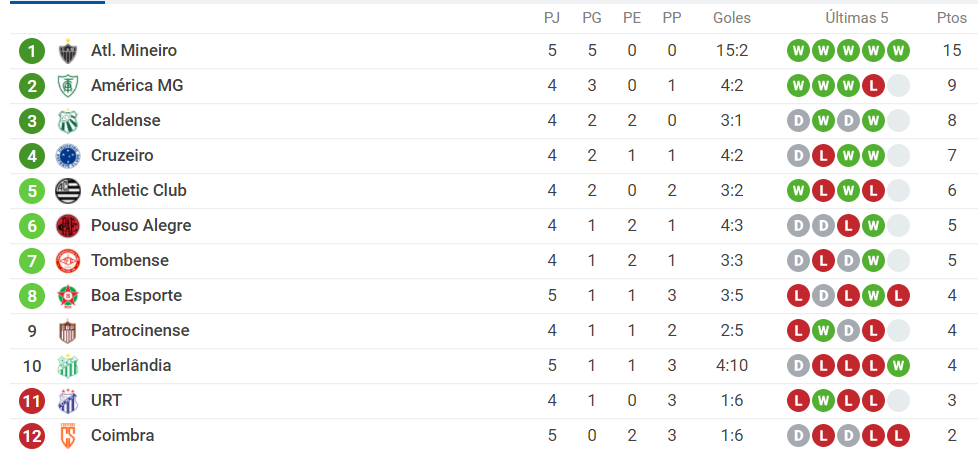Click the position 1 green rank badge
Image resolution: width=978 pixels, height=454 pixels.
coord(32,51)
